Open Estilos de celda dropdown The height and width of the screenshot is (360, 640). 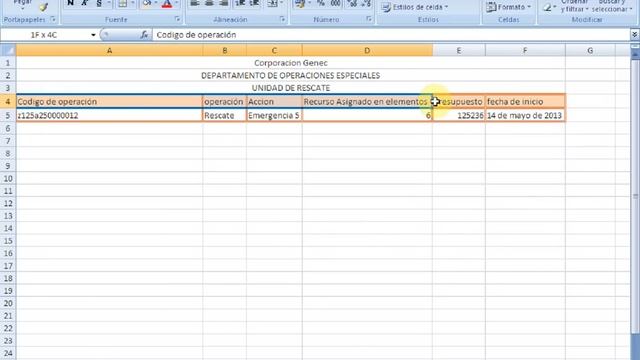pyautogui.click(x=415, y=7)
